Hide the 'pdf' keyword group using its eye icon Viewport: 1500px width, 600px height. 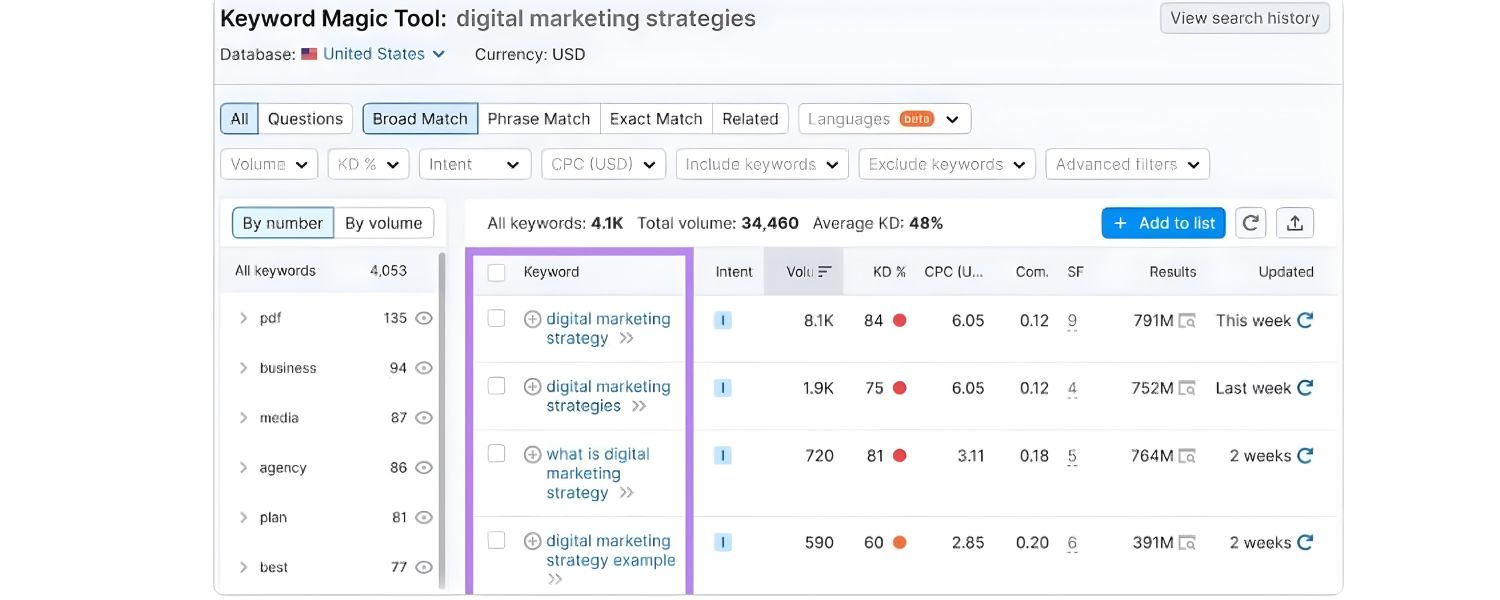point(423,317)
